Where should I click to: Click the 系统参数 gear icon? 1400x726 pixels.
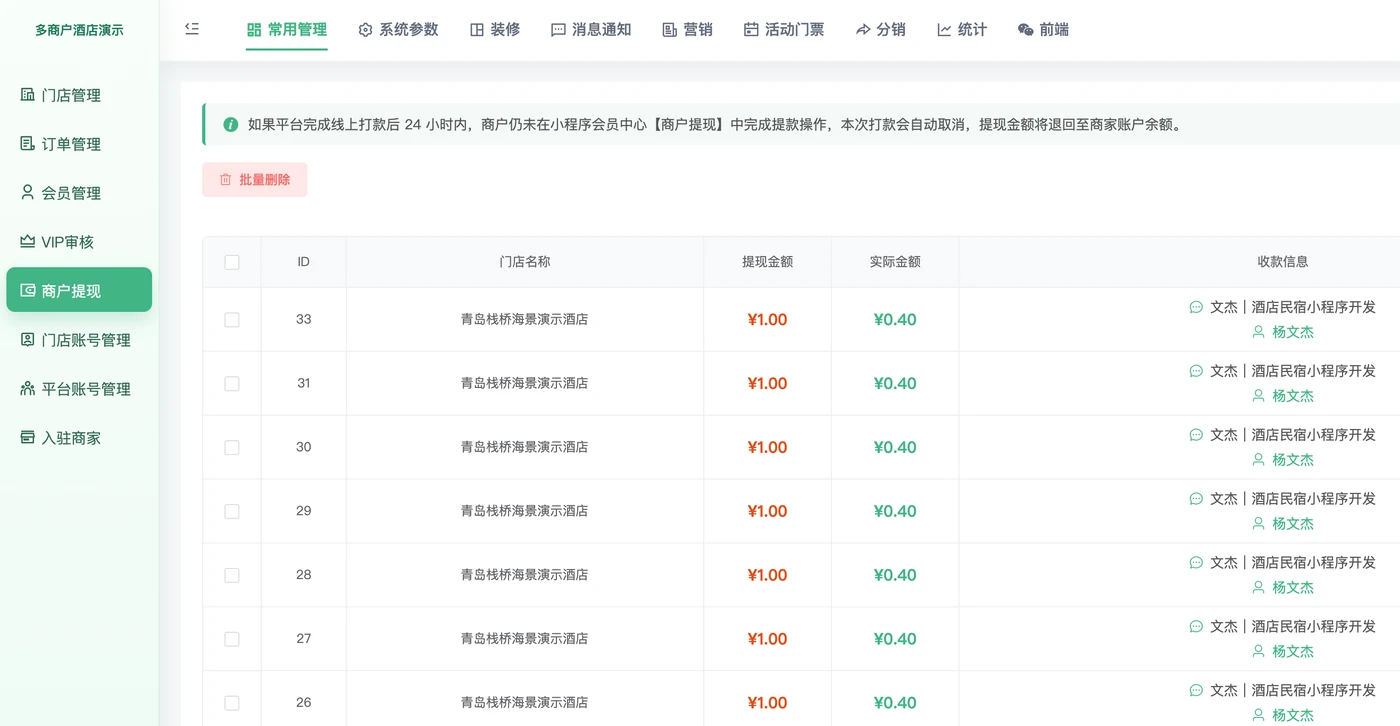coord(365,30)
